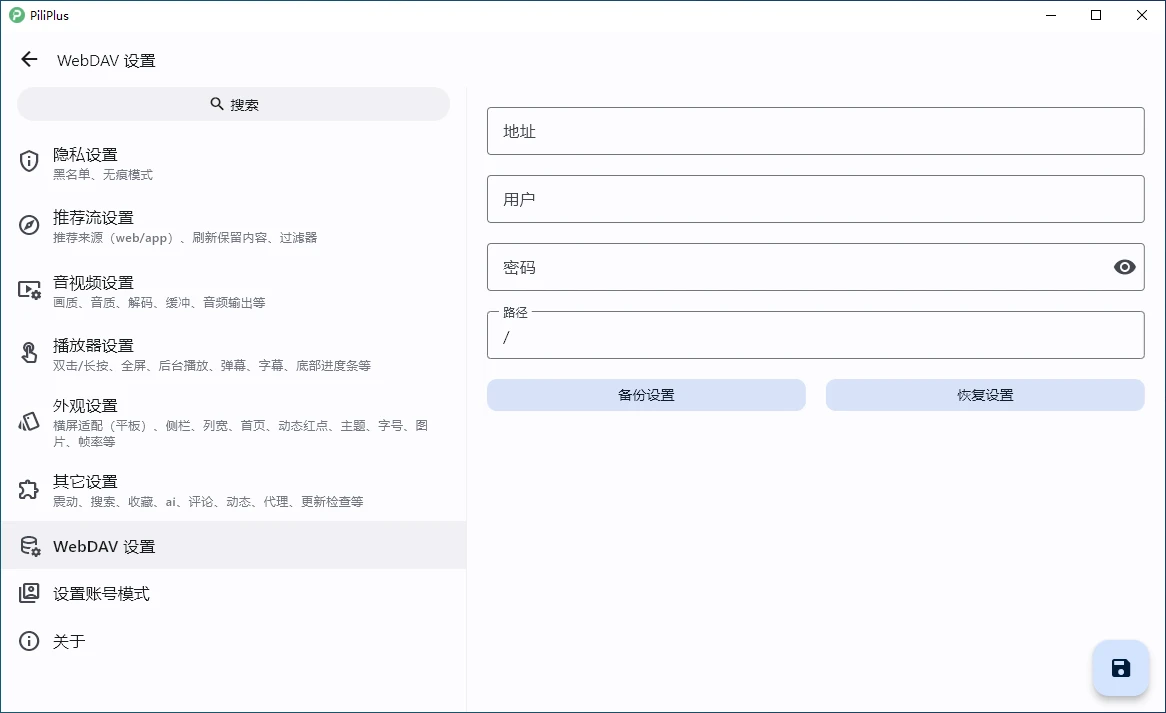This screenshot has height=713, width=1166.
Task: Click the floating save settings button
Action: (x=1120, y=667)
